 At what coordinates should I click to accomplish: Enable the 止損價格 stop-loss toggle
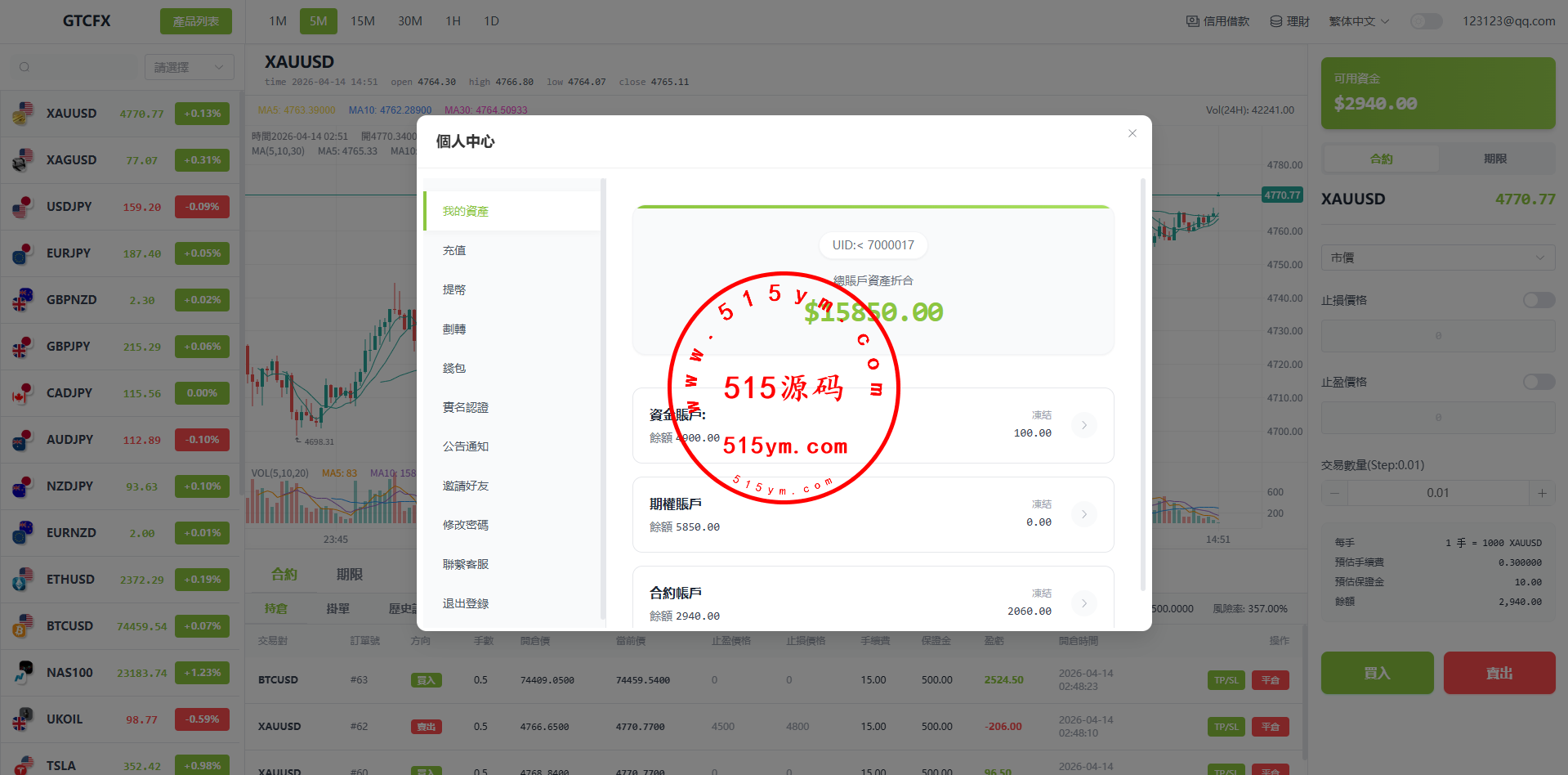[x=1539, y=300]
